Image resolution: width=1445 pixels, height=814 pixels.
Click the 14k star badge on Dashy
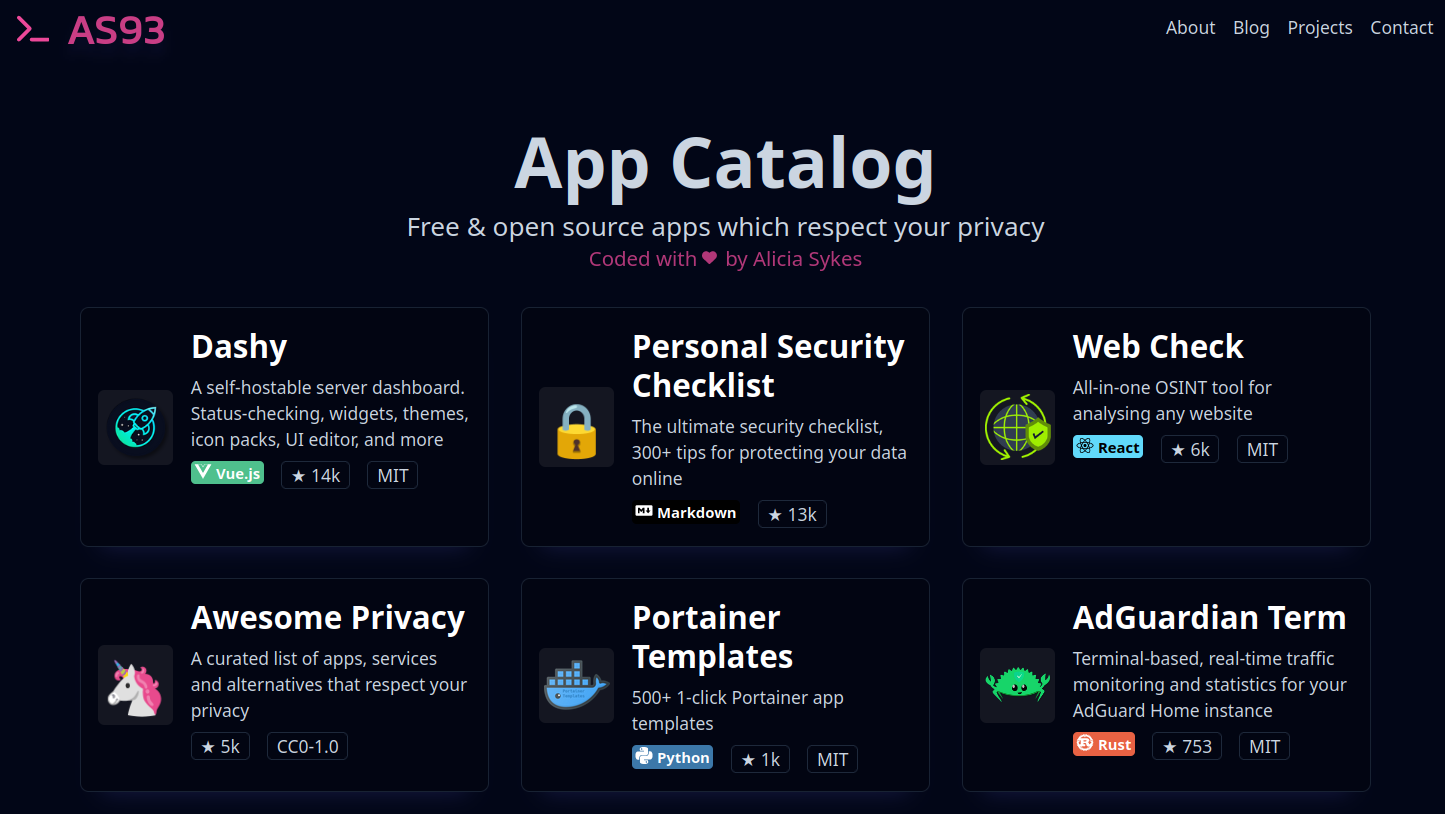click(315, 475)
